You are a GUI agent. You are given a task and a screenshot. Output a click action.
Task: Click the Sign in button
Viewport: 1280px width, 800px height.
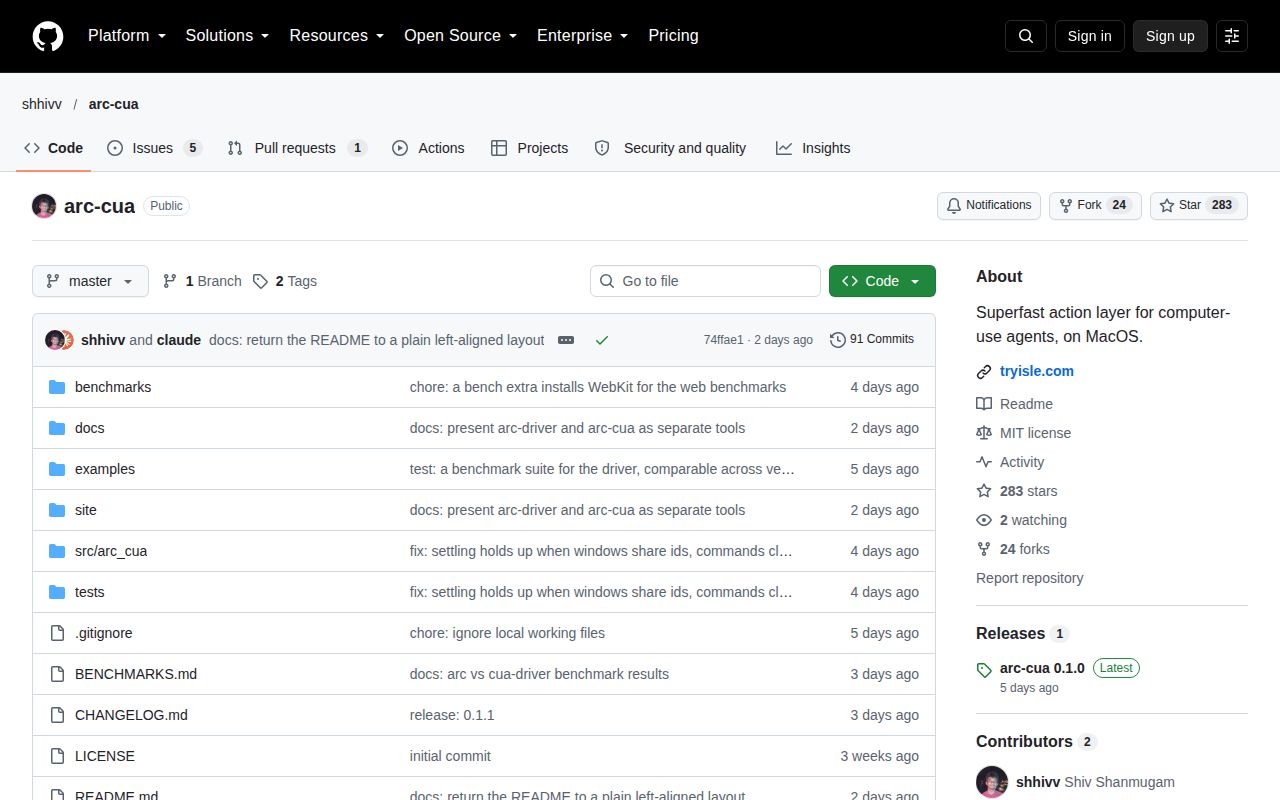coord(1090,36)
